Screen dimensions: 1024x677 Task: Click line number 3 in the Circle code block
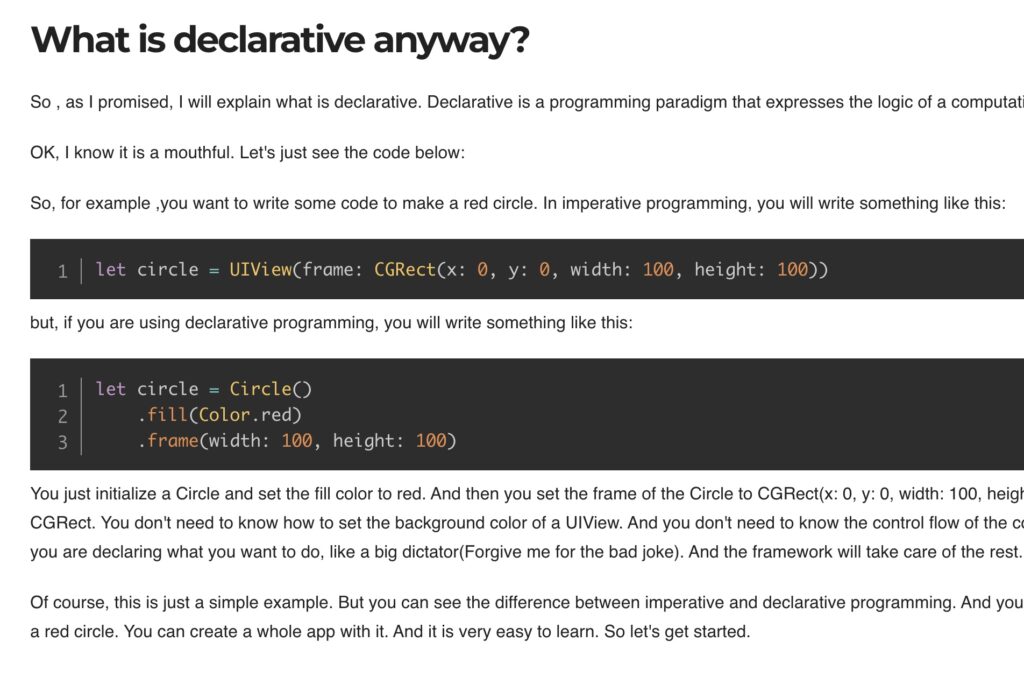coord(62,441)
